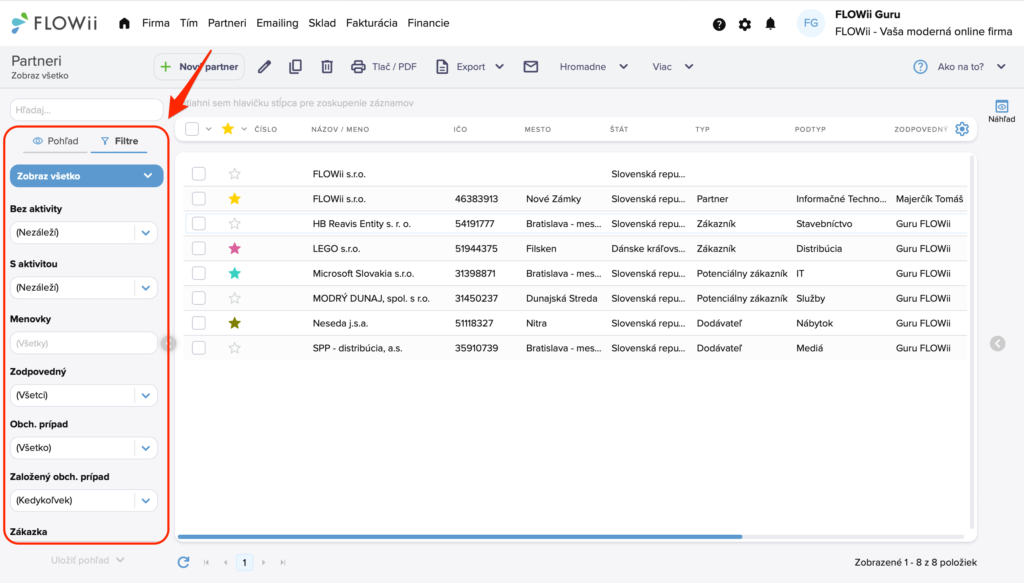The width and height of the screenshot is (1024, 583).
Task: Go to next page arrow
Action: (264, 562)
